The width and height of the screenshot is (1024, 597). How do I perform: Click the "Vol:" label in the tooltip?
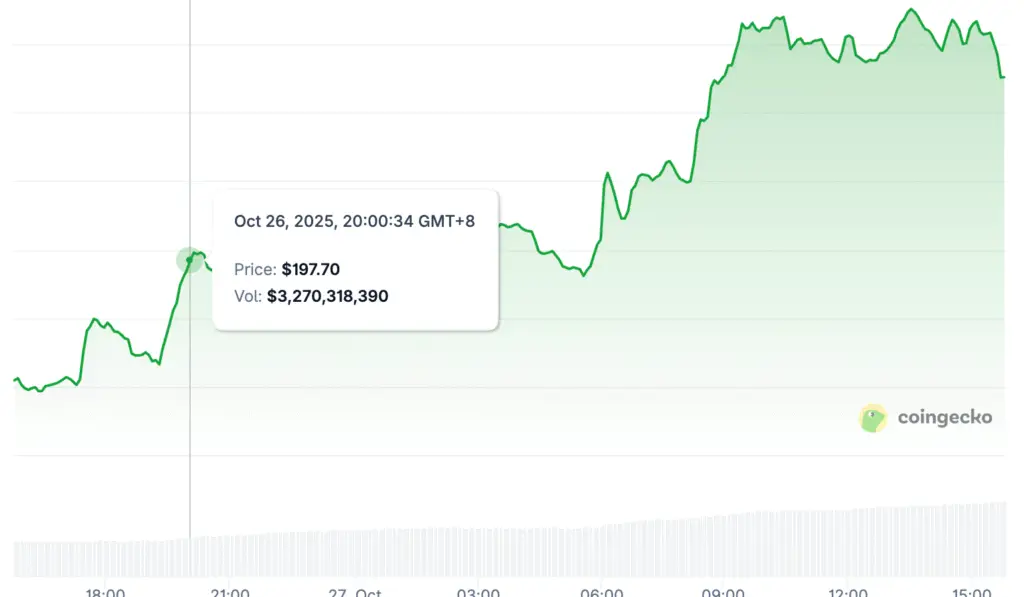tap(248, 296)
